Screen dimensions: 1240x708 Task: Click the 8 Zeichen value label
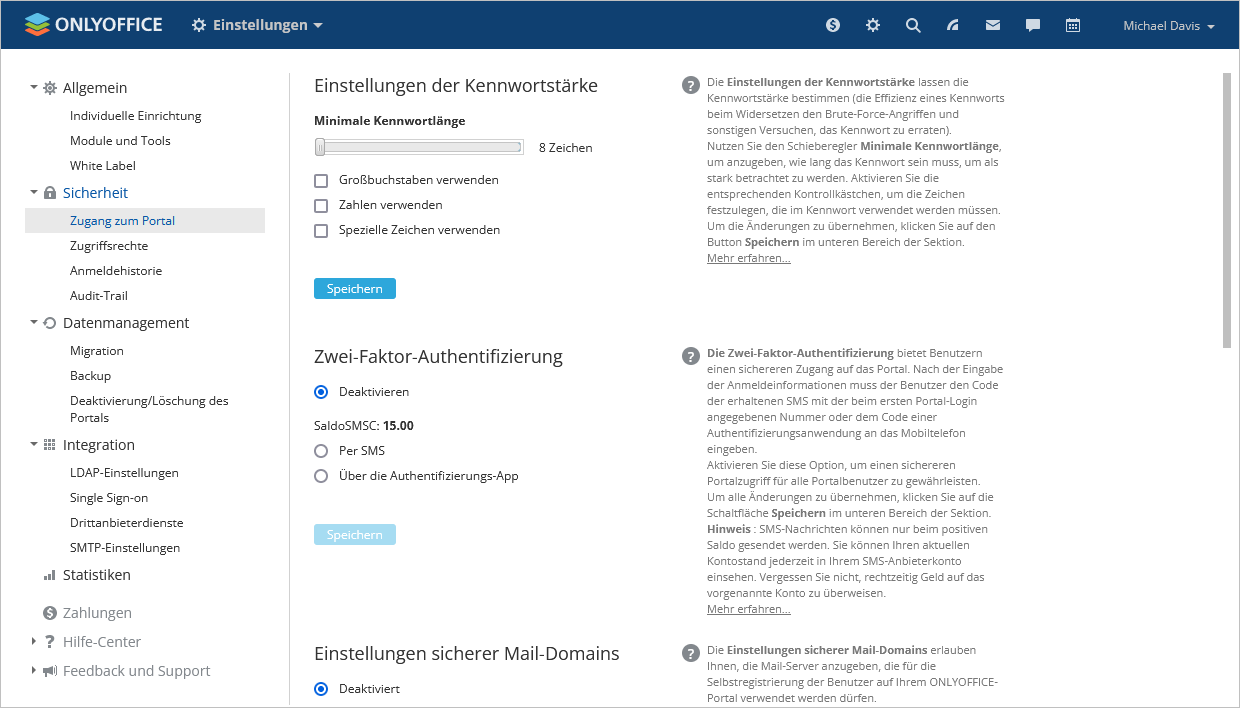(x=565, y=148)
